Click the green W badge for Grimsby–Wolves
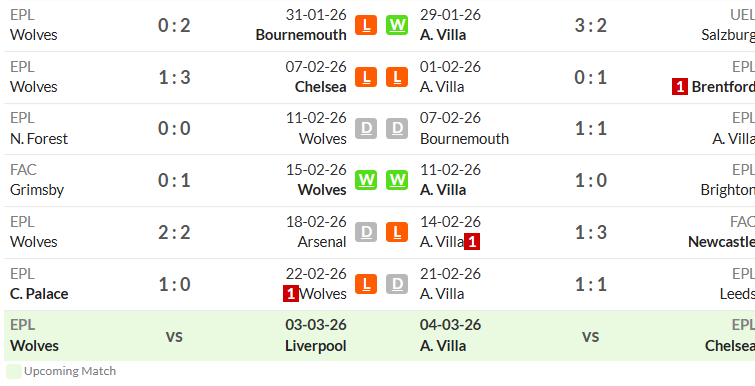The height and width of the screenshot is (386, 755). pyautogui.click(x=366, y=180)
